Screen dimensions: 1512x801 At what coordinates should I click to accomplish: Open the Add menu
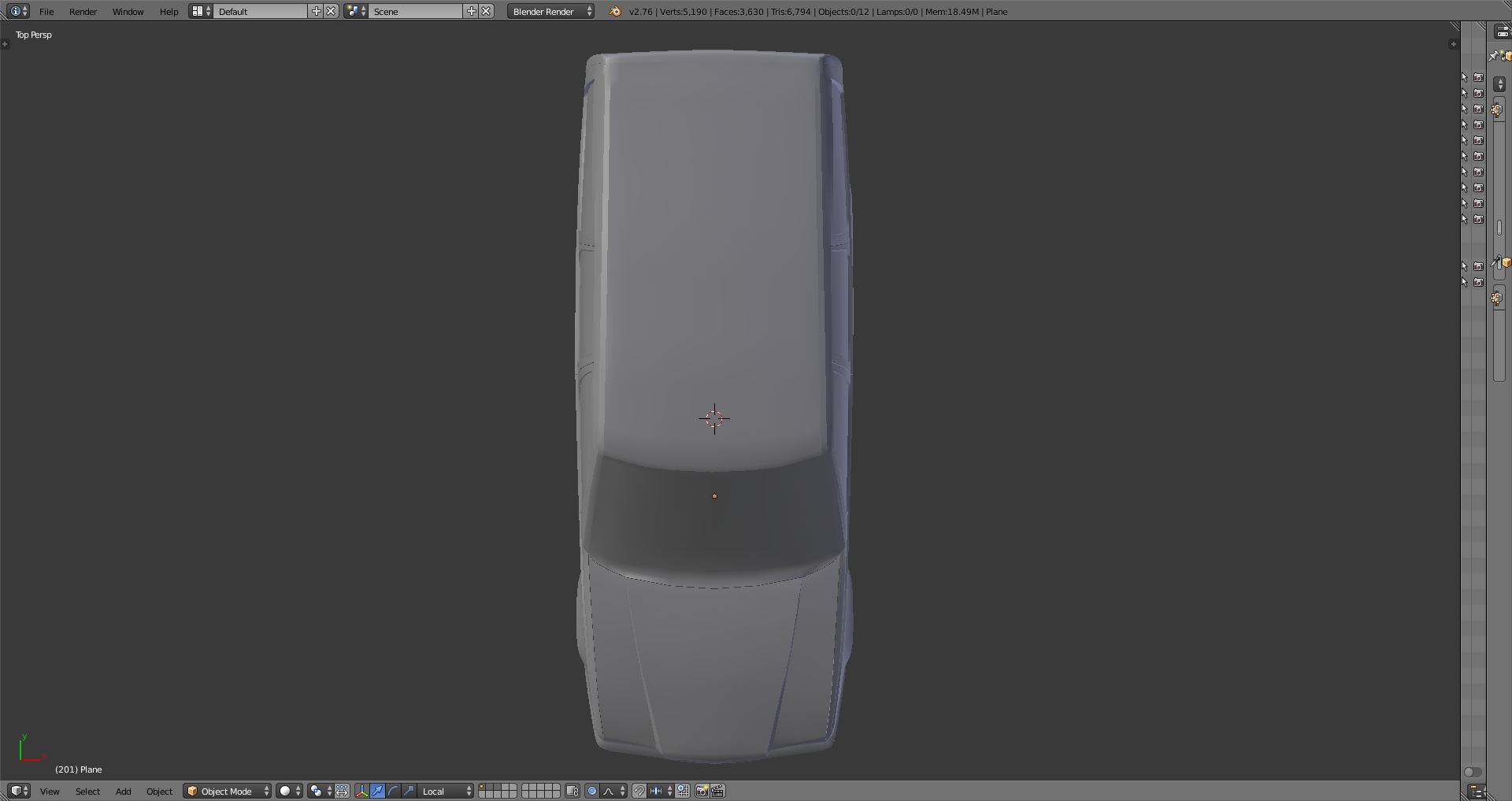[x=124, y=791]
